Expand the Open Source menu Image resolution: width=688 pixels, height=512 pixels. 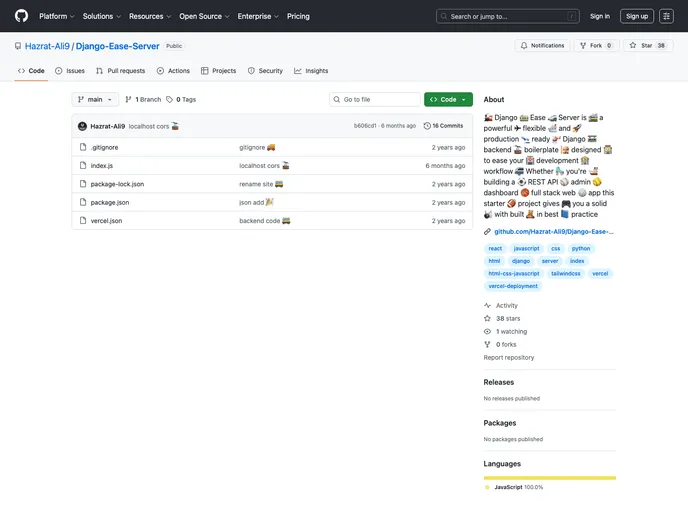coord(204,16)
